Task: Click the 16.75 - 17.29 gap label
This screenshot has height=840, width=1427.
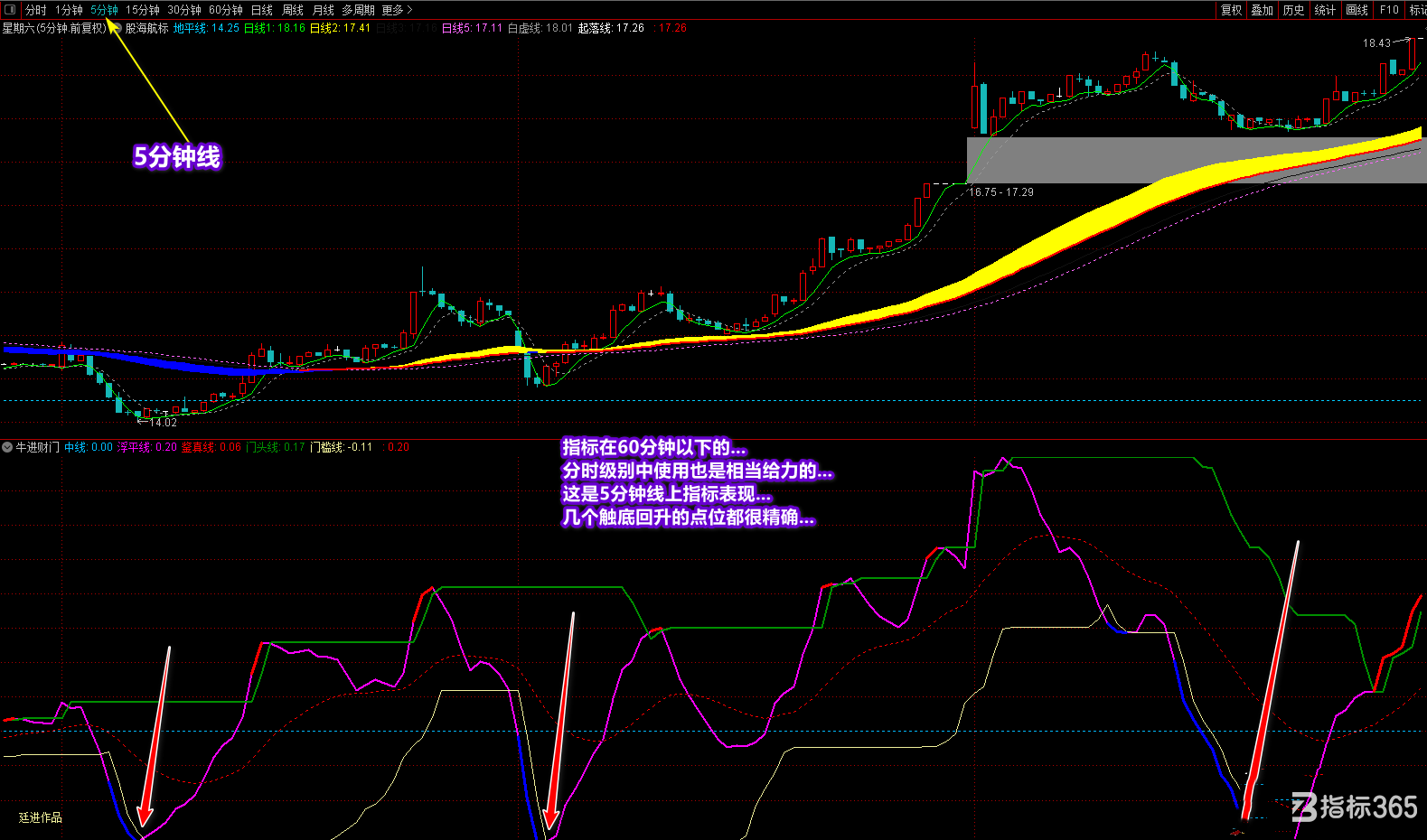Action: point(1001,192)
